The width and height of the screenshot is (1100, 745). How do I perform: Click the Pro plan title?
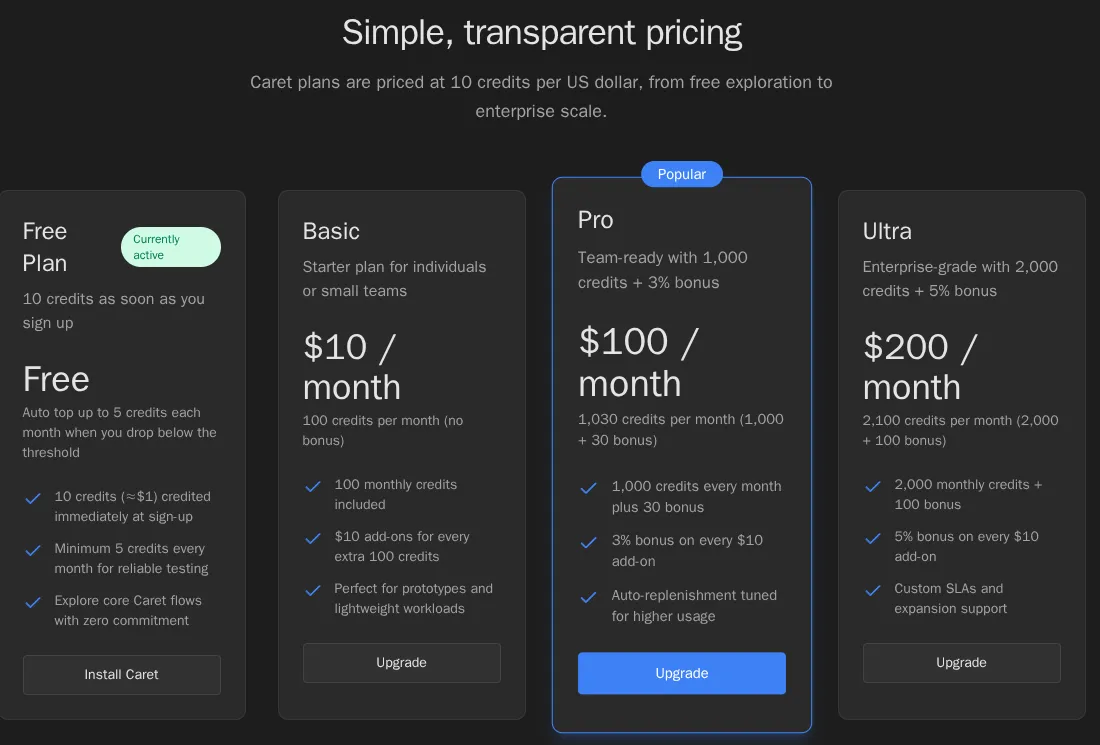pos(596,220)
